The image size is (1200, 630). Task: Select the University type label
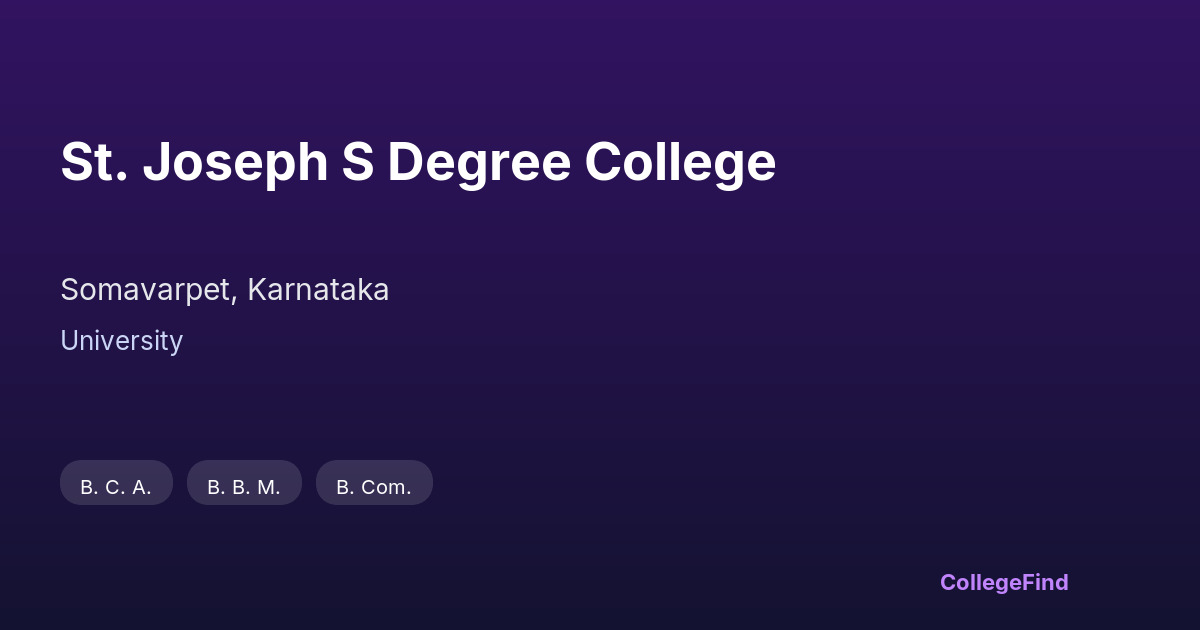(x=121, y=341)
